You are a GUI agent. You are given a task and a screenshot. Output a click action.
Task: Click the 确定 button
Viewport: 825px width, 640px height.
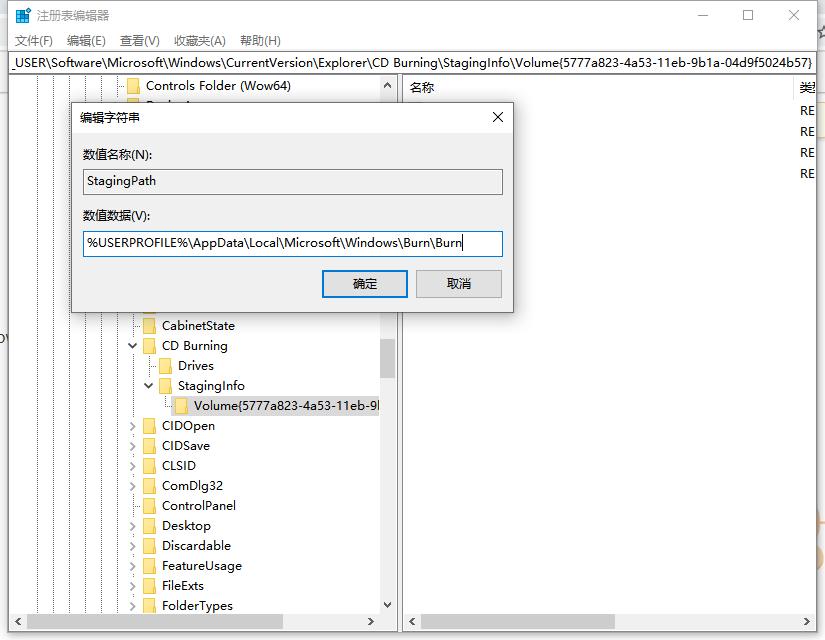[363, 284]
